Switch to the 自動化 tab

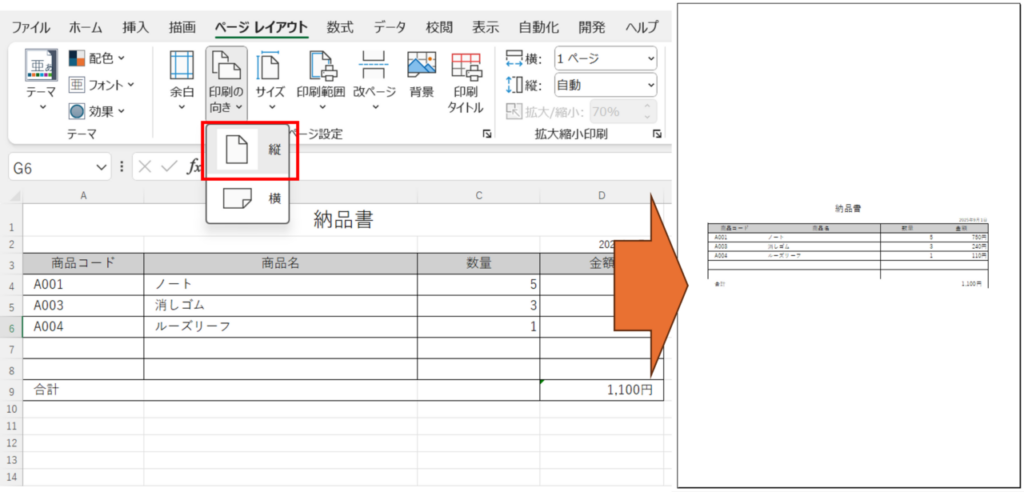[x=539, y=27]
